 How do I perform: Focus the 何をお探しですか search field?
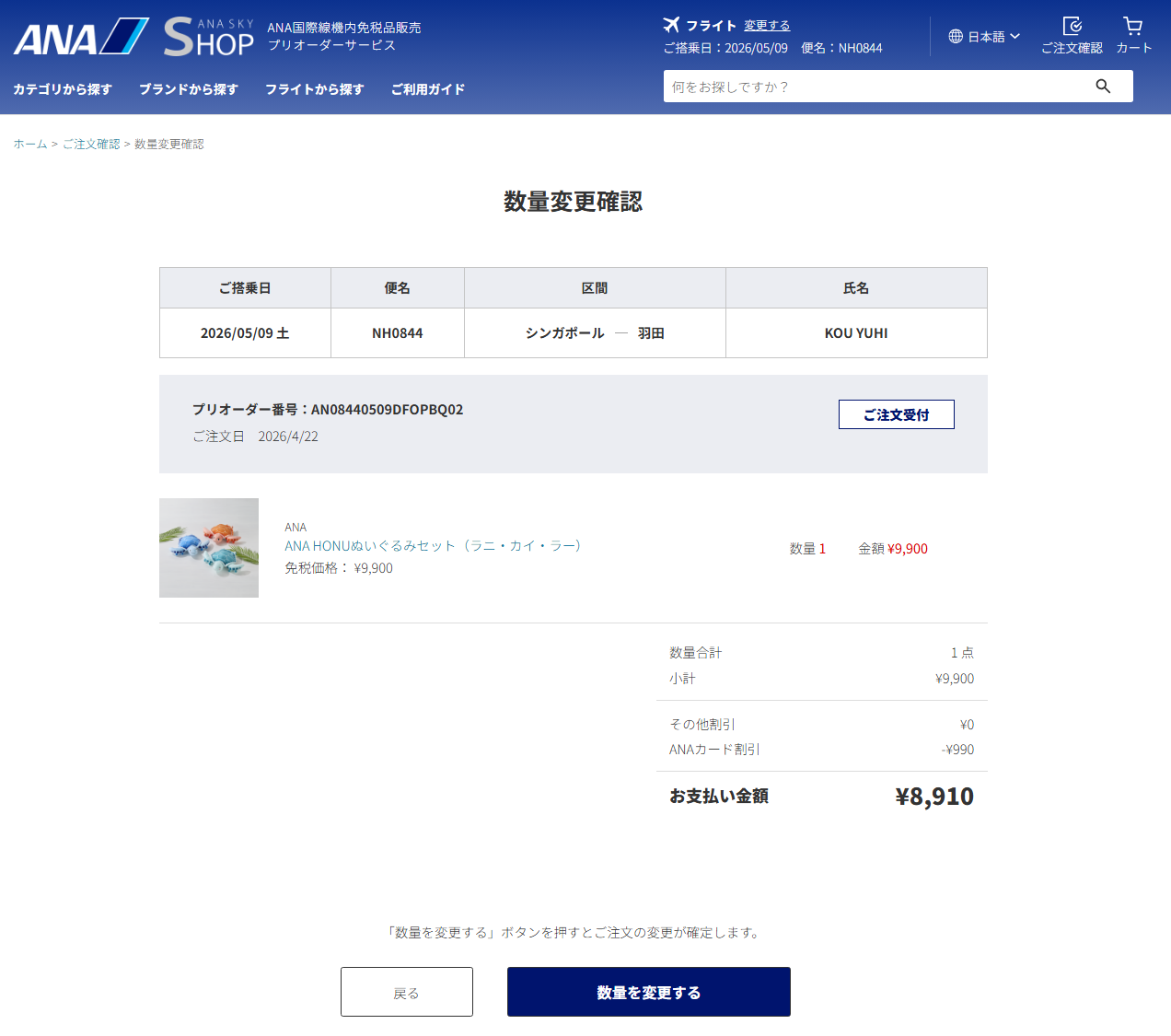pyautogui.click(x=875, y=87)
